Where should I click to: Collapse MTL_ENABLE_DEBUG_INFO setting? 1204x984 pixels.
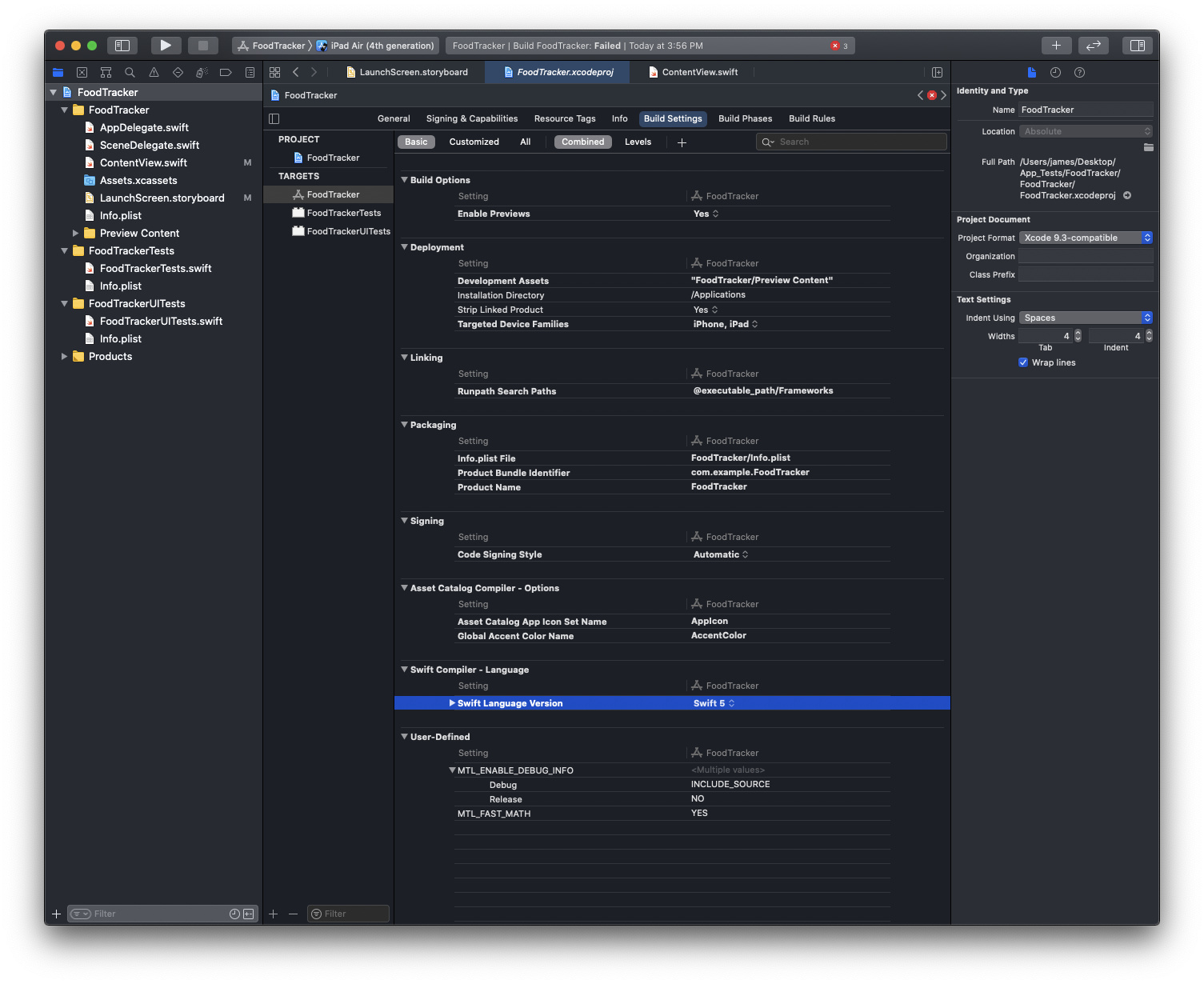[452, 770]
